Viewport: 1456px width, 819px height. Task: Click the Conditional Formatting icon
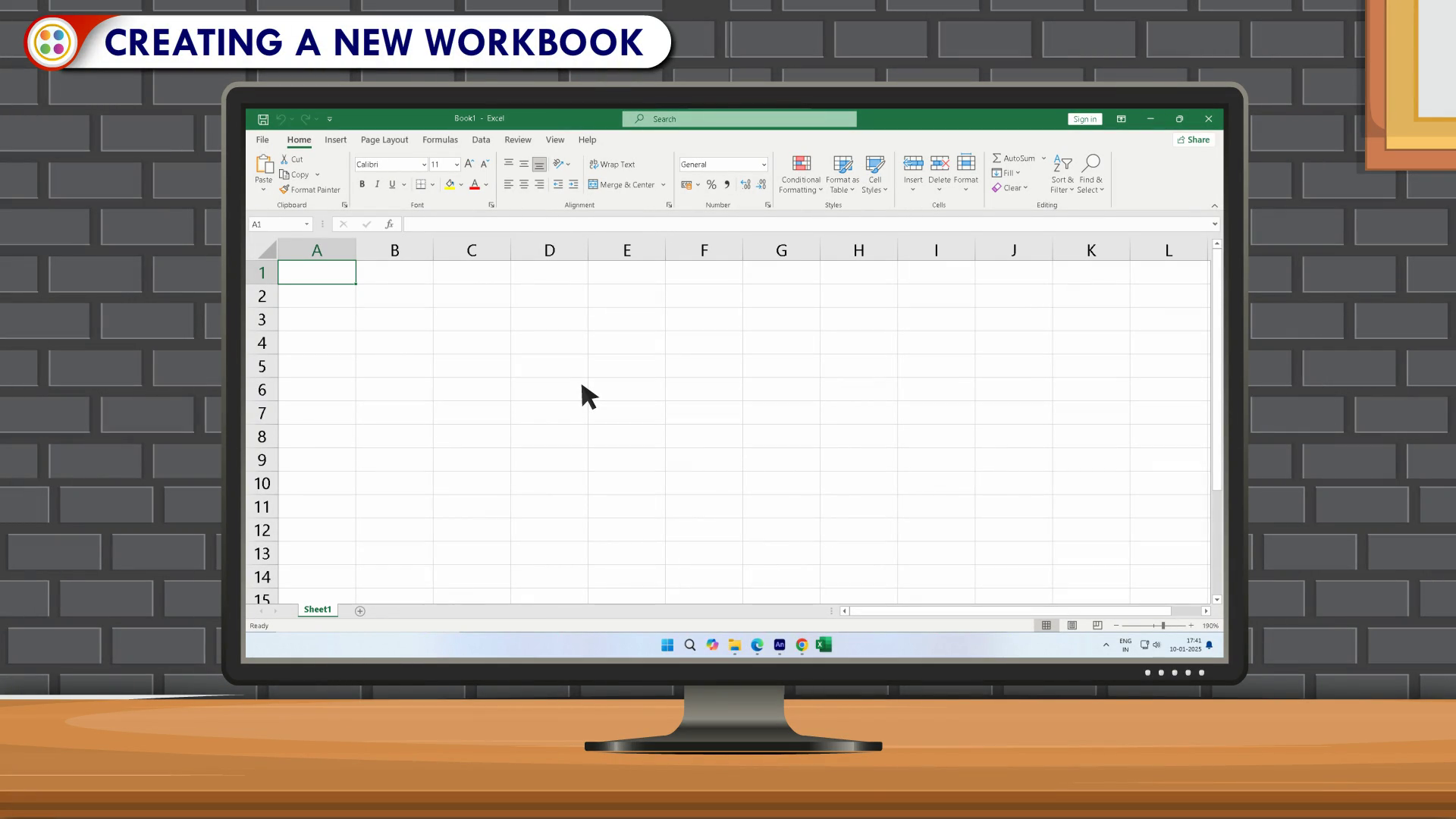pos(801,164)
